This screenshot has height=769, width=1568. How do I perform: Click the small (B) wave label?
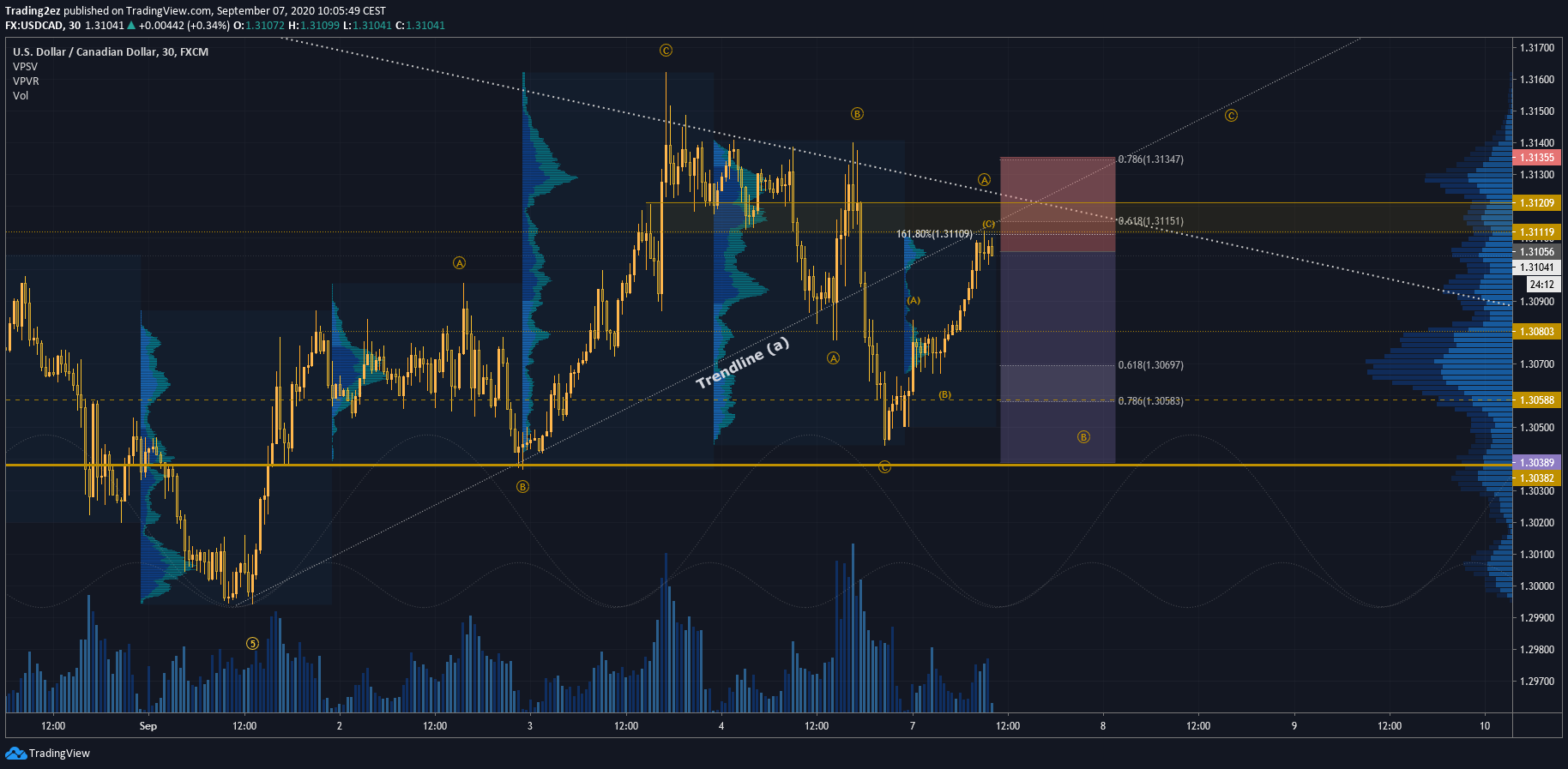pos(944,395)
